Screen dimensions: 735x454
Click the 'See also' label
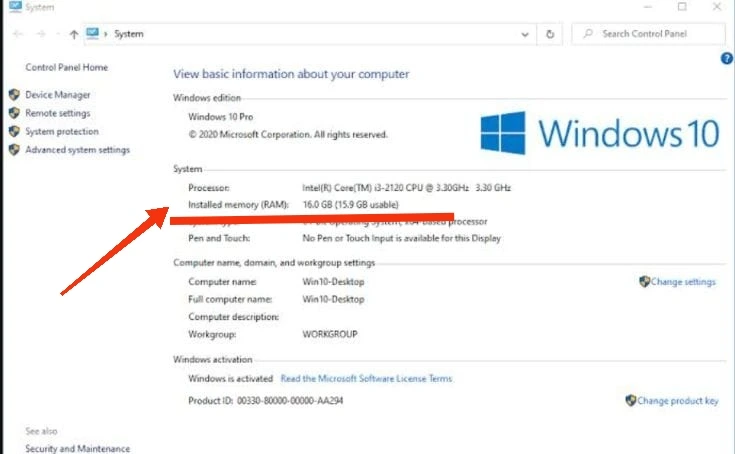tap(41, 431)
